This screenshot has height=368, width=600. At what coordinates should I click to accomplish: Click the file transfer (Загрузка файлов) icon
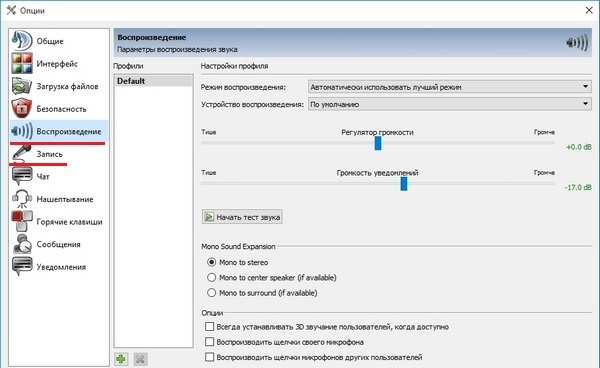[x=22, y=86]
